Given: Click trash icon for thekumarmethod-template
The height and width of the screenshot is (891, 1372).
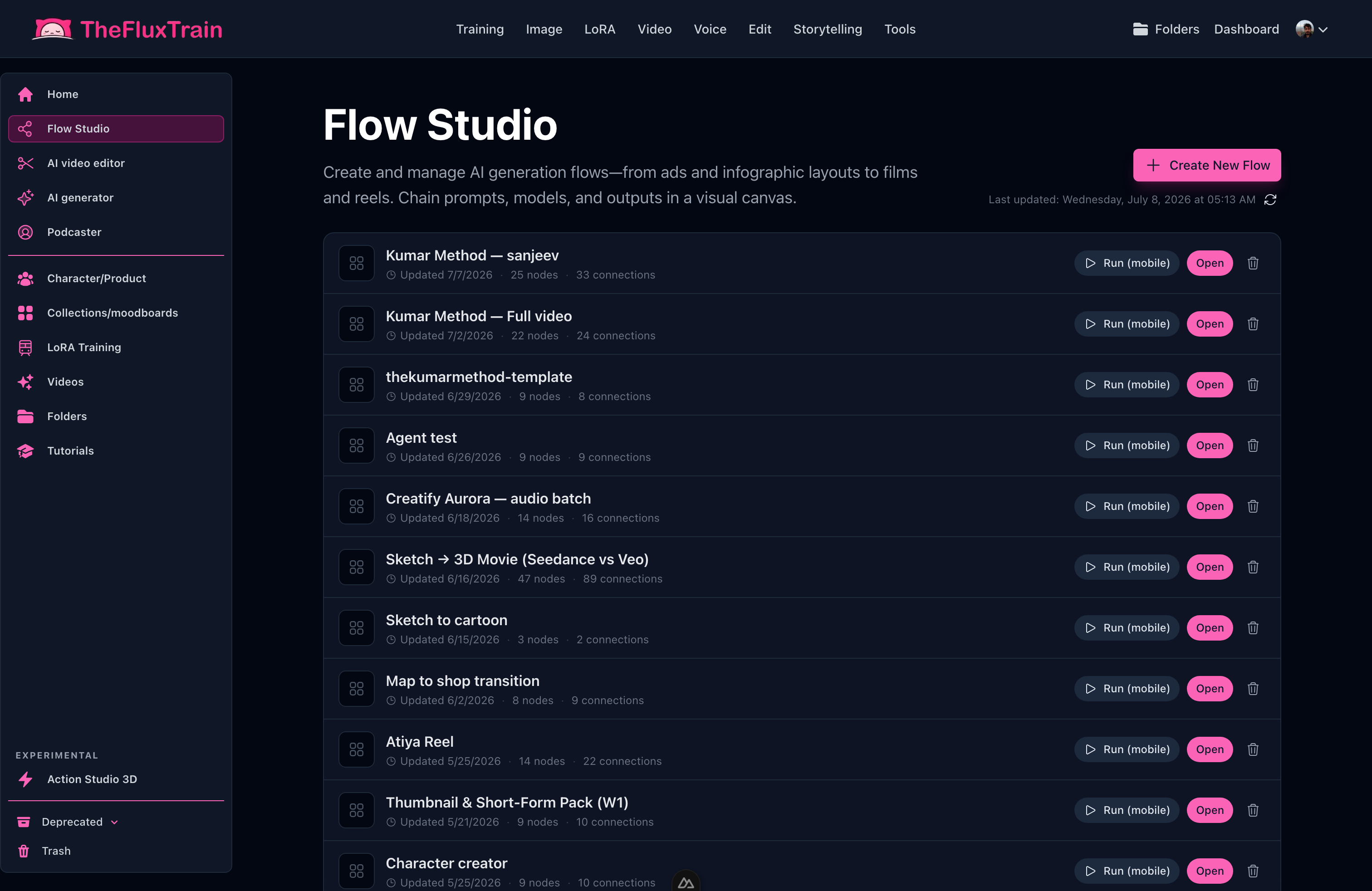Looking at the screenshot, I should point(1253,385).
